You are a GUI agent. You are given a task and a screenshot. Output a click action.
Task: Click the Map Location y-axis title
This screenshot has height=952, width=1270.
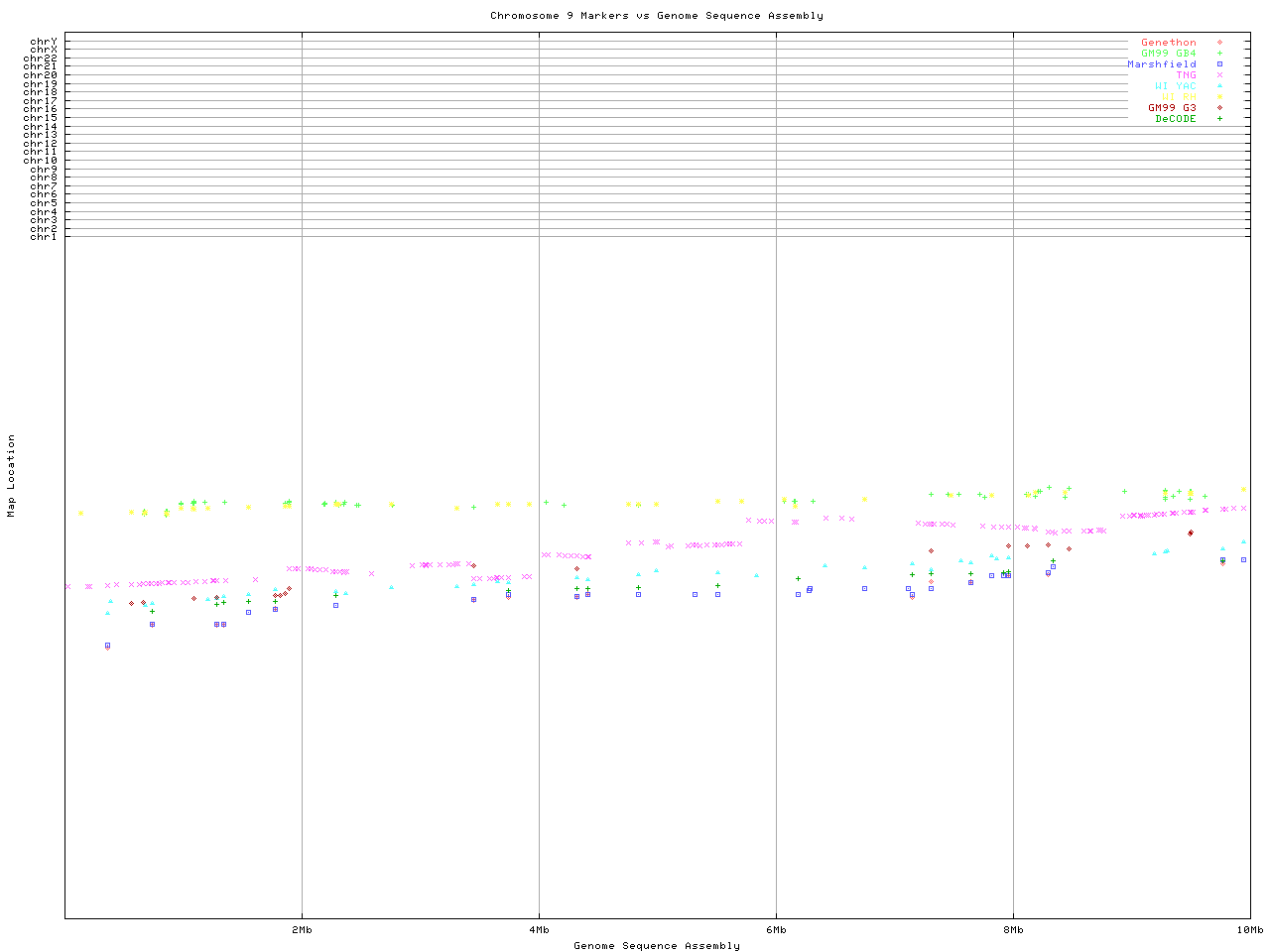point(12,476)
